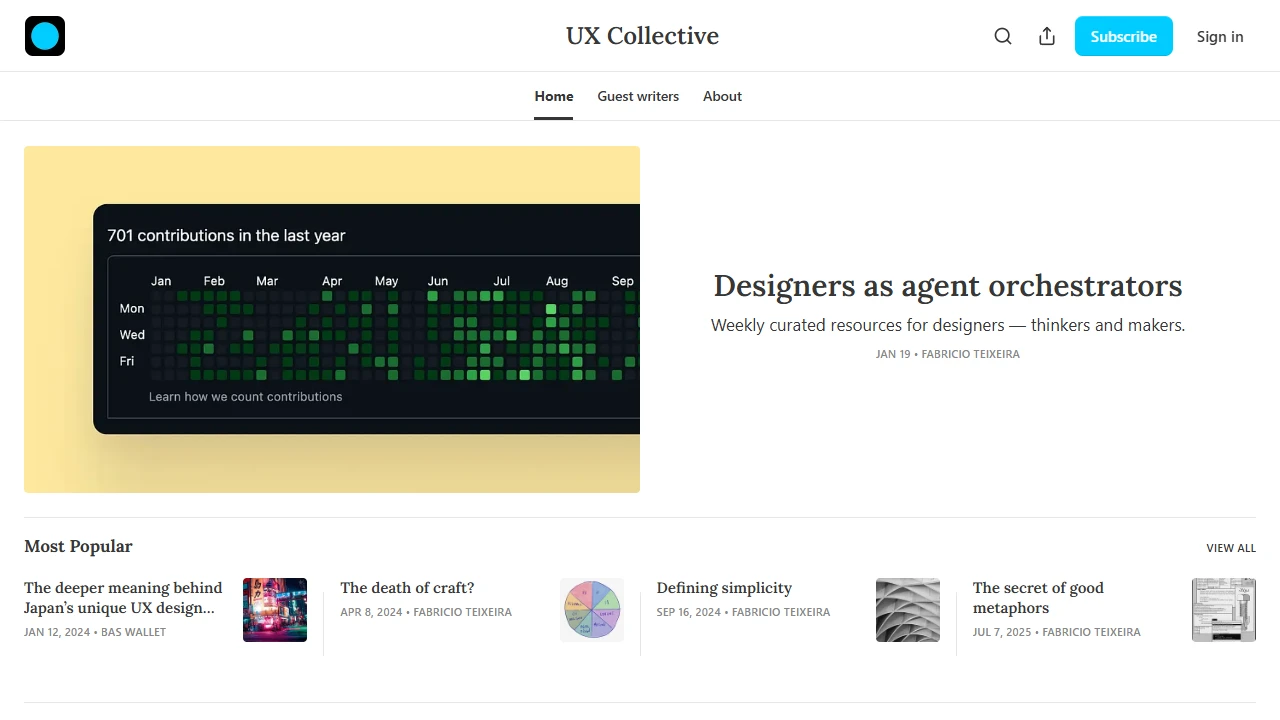Image resolution: width=1280 pixels, height=720 pixels.
Task: Click VIEW ALL next to Most Popular
Action: point(1231,548)
